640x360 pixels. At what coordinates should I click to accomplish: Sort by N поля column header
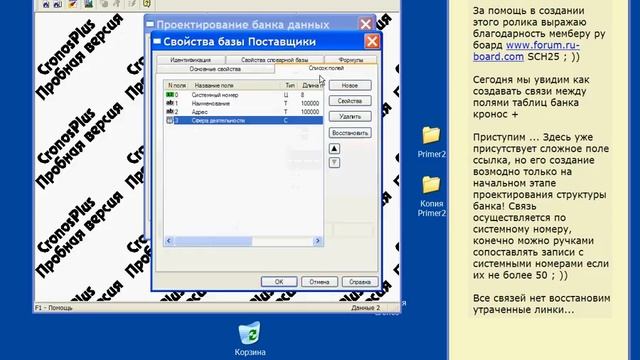(x=177, y=85)
